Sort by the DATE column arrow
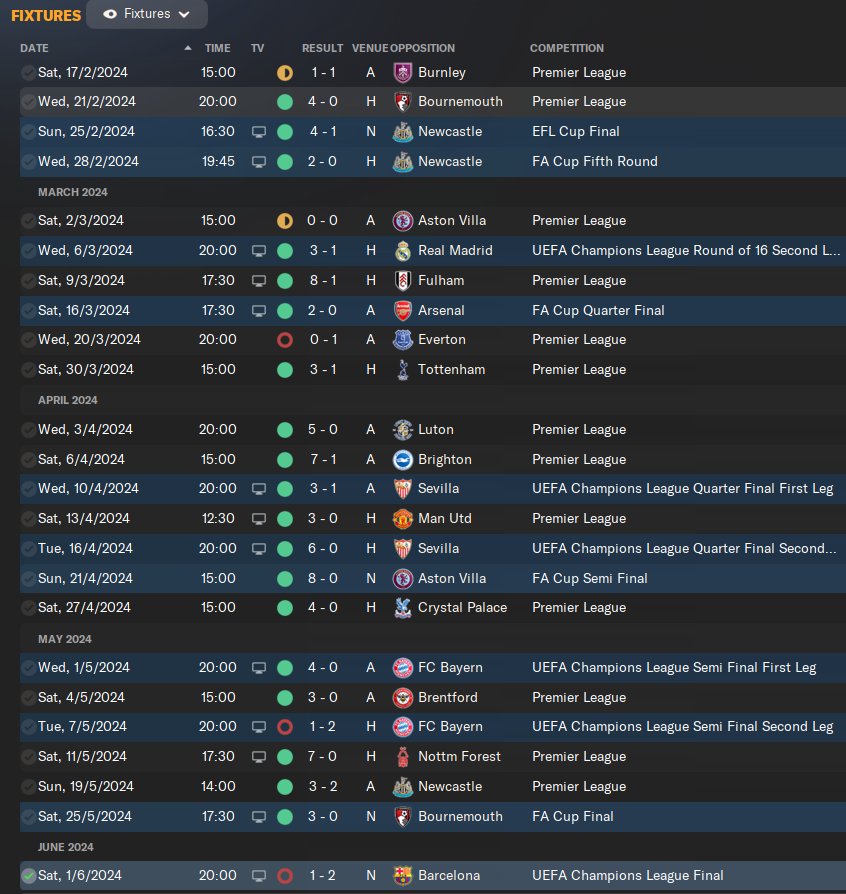Screen dimensions: 846x894 188,48
